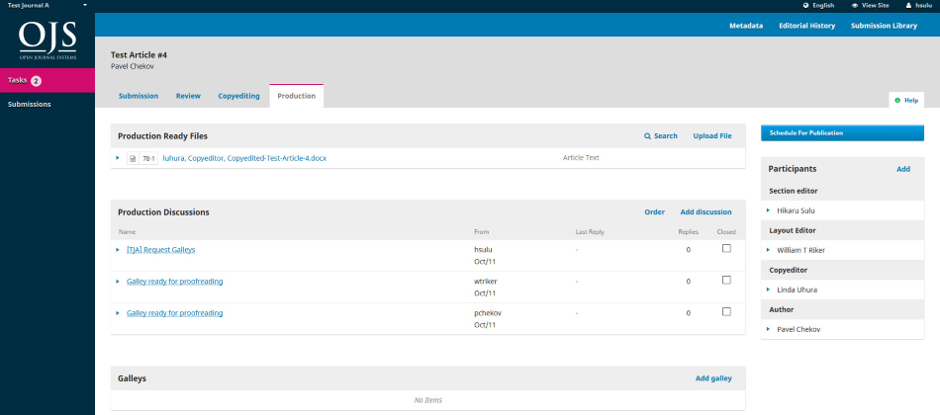Open the [TJA] Request Galleys discussion
Image resolution: width=940 pixels, height=415 pixels.
(x=161, y=250)
